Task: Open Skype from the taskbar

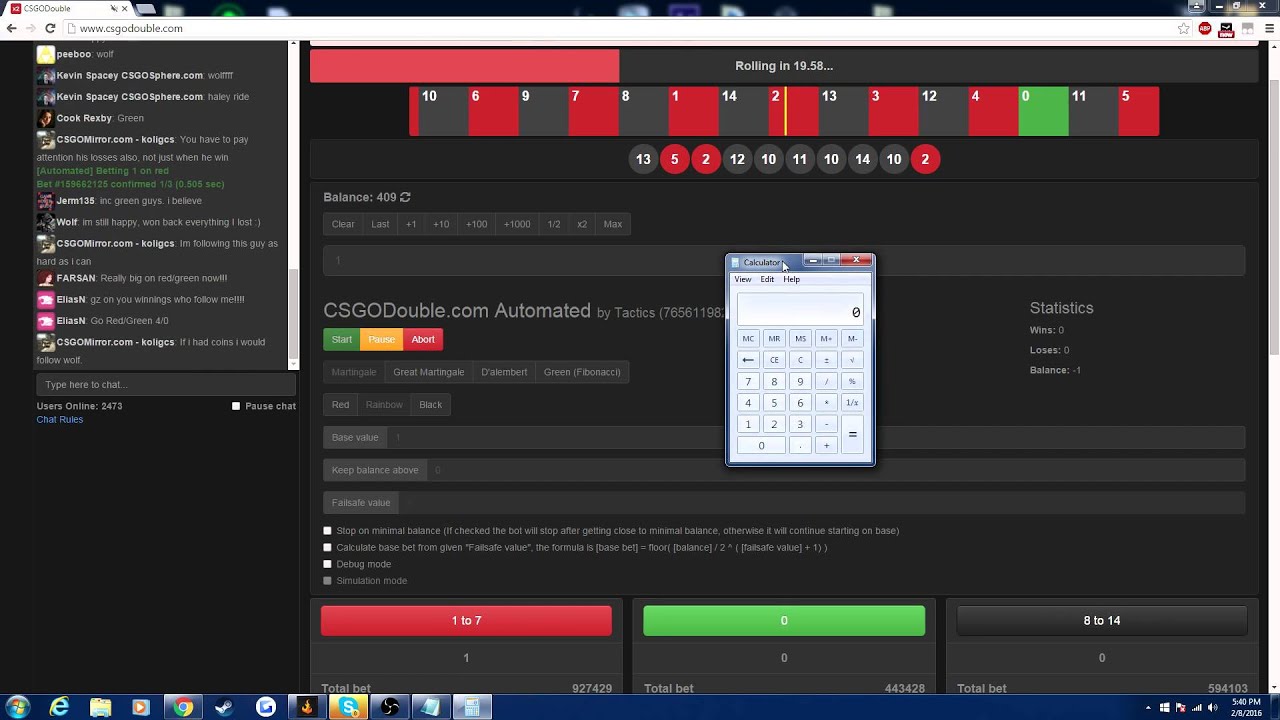Action: coord(348,707)
